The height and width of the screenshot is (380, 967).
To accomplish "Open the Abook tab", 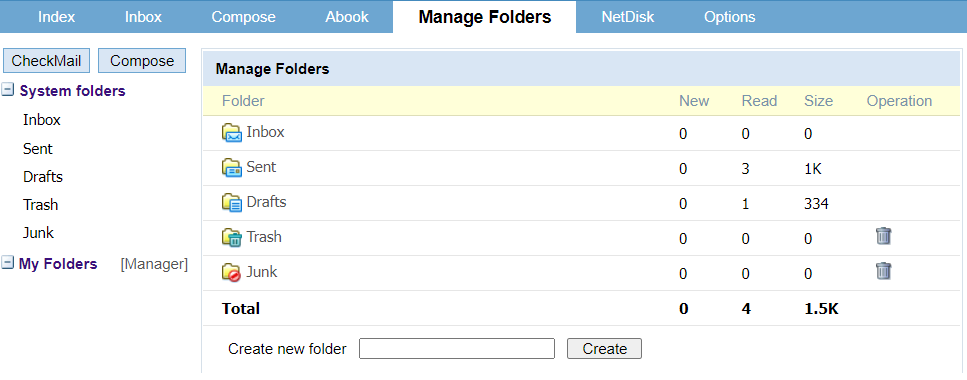I will click(x=347, y=17).
